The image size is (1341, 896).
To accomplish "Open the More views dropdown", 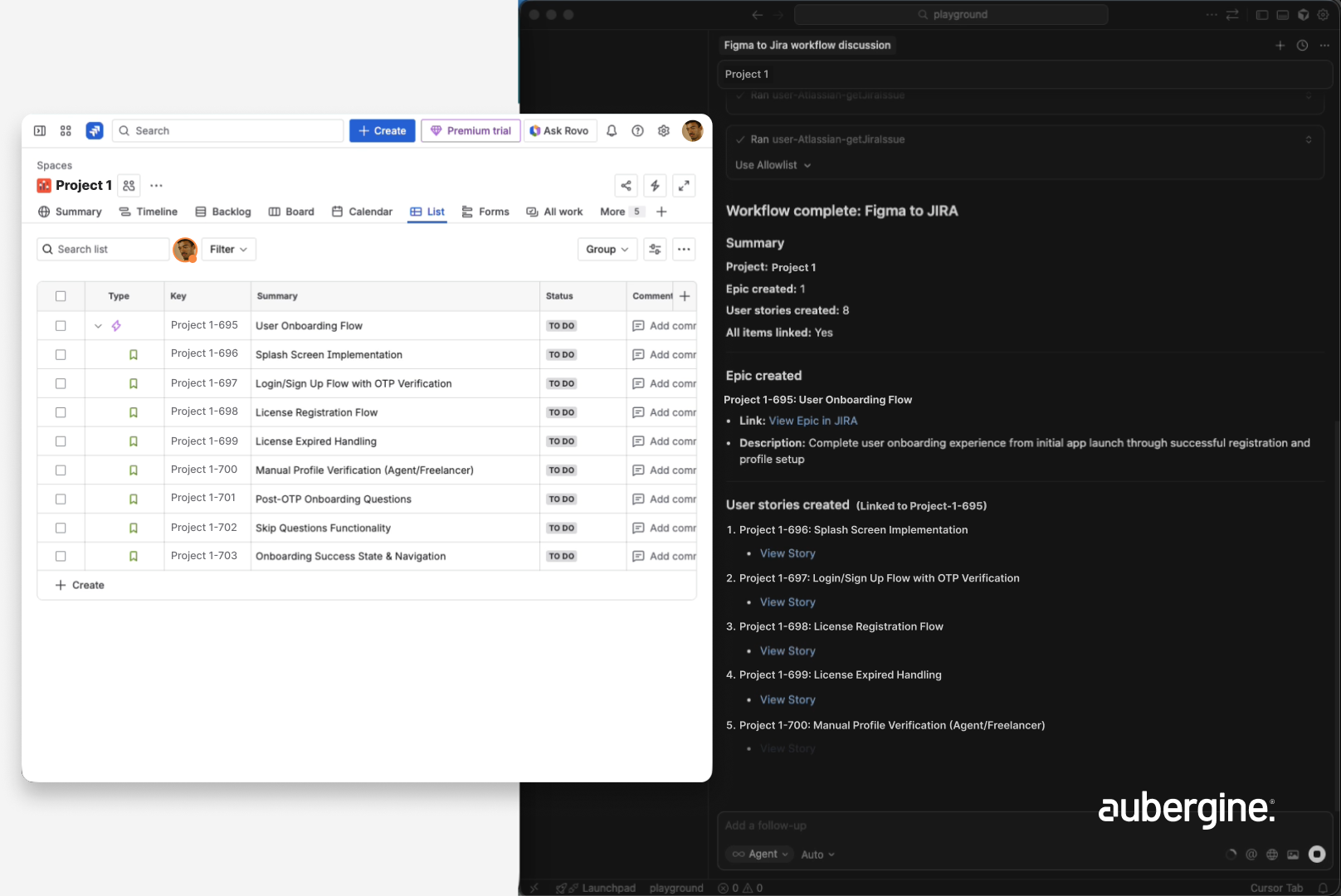I will (621, 212).
